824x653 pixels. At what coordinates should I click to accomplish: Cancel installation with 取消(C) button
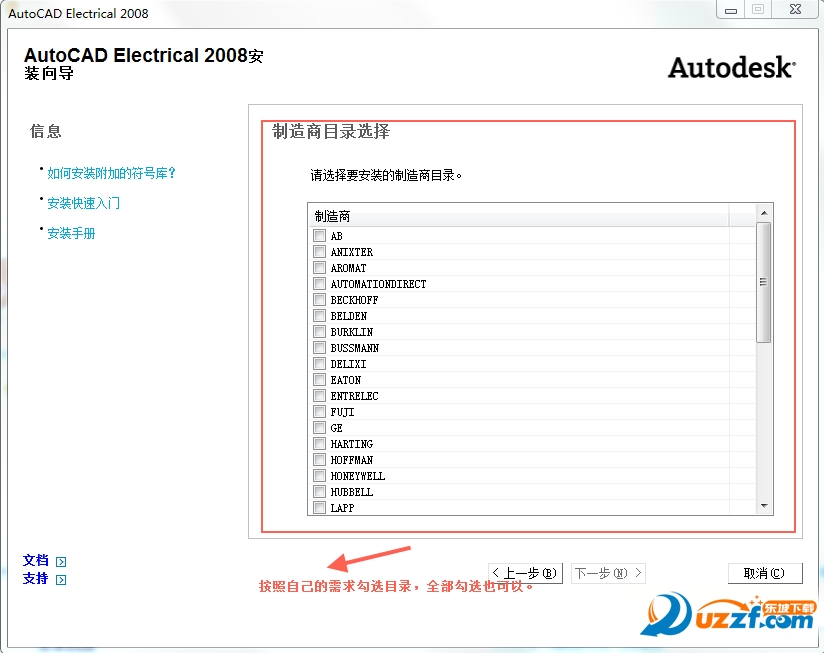(x=765, y=573)
